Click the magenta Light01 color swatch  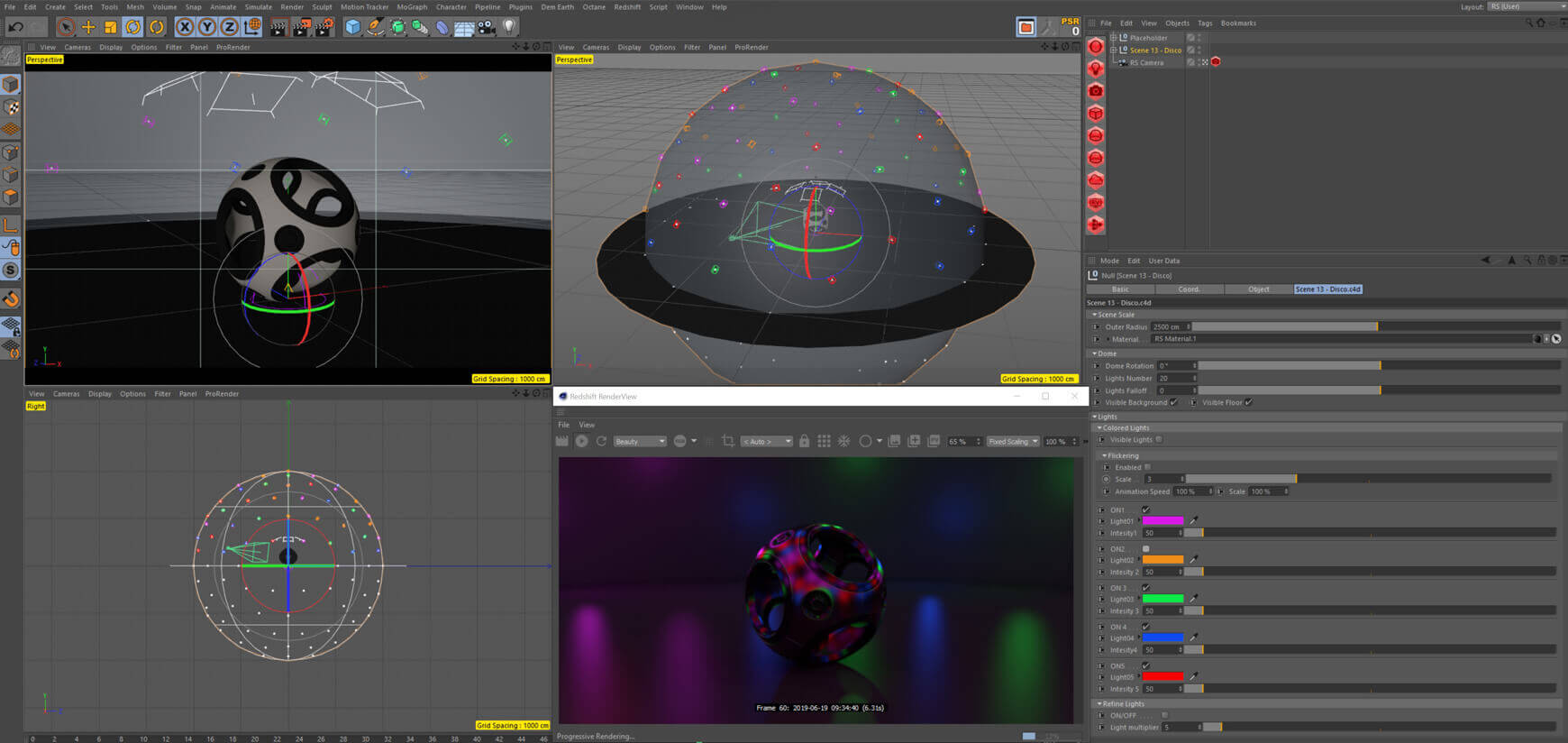[x=1162, y=520]
